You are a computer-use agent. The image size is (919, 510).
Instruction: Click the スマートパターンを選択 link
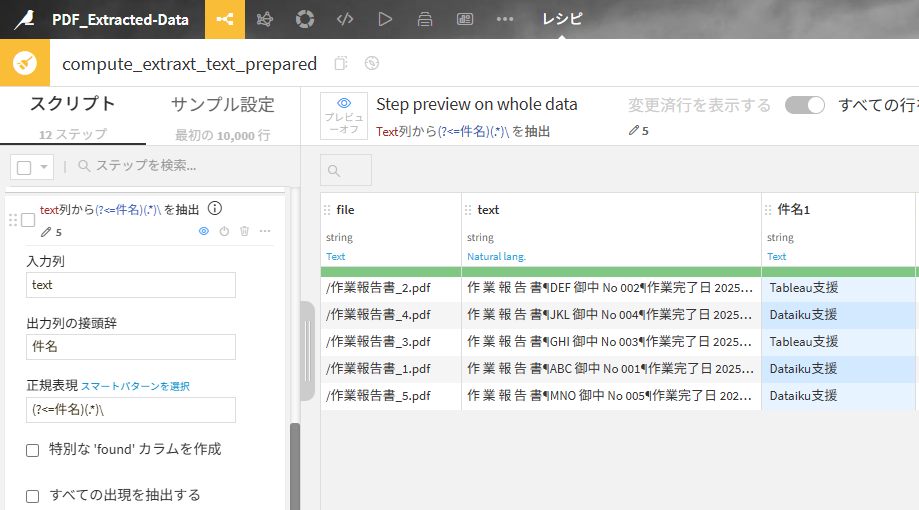click(x=135, y=386)
